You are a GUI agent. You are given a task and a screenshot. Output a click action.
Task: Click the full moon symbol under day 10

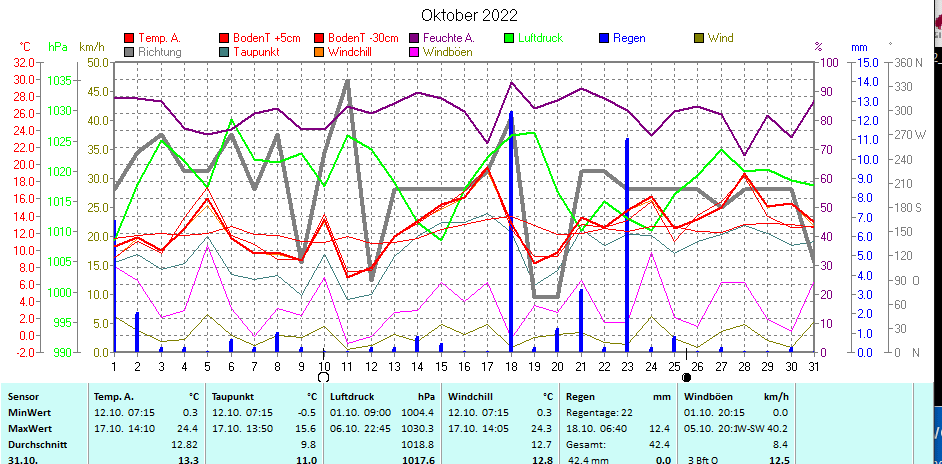tap(323, 377)
